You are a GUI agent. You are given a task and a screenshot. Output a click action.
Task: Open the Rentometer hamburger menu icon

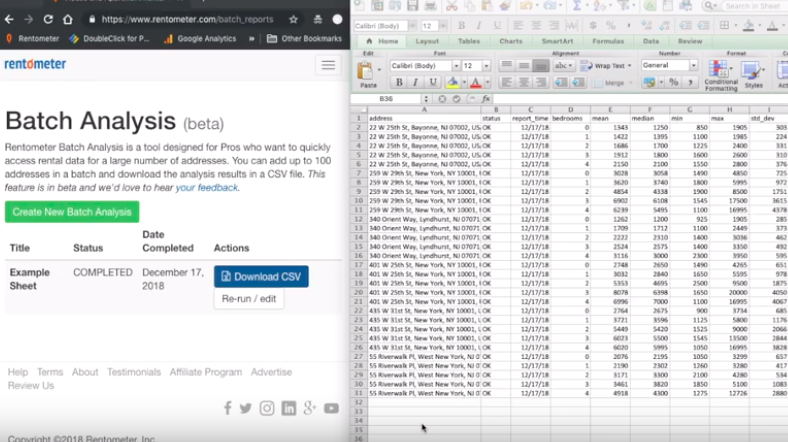point(327,65)
